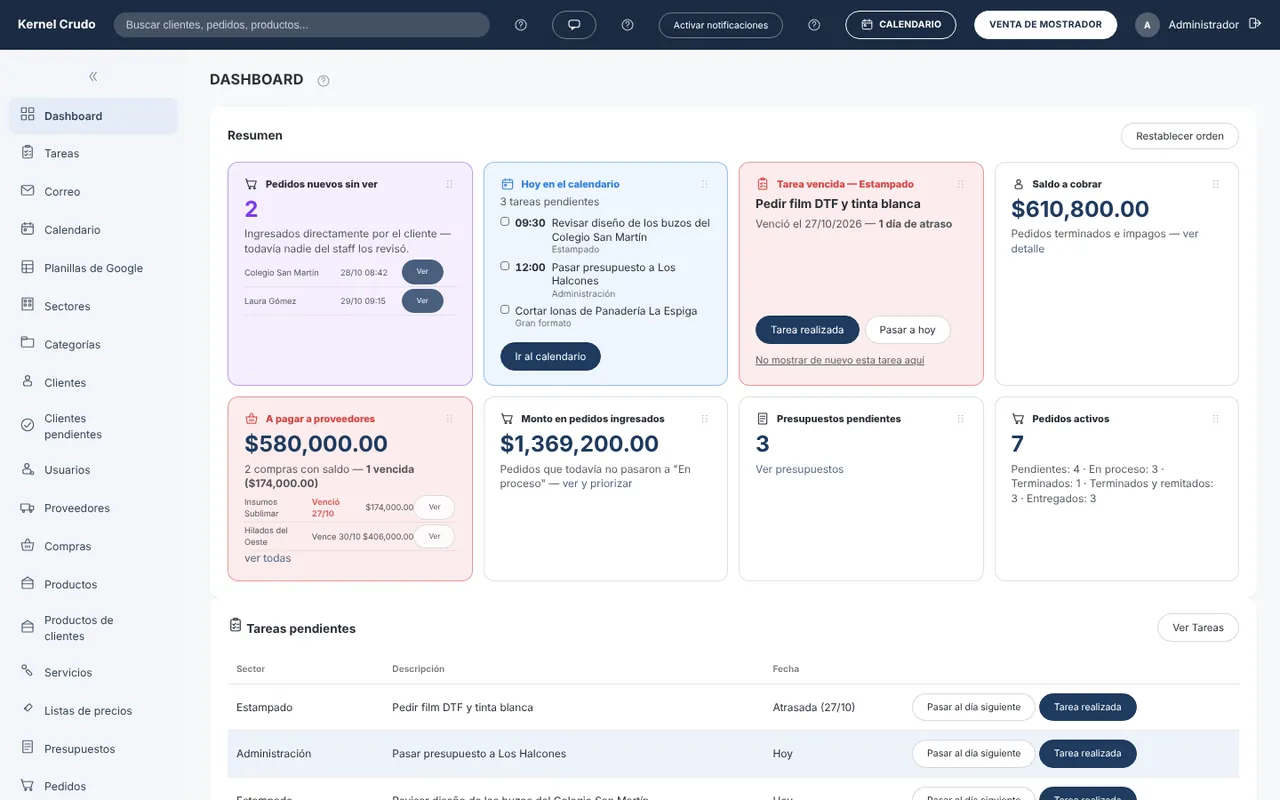Click the help icon next to search field

click(x=521, y=25)
